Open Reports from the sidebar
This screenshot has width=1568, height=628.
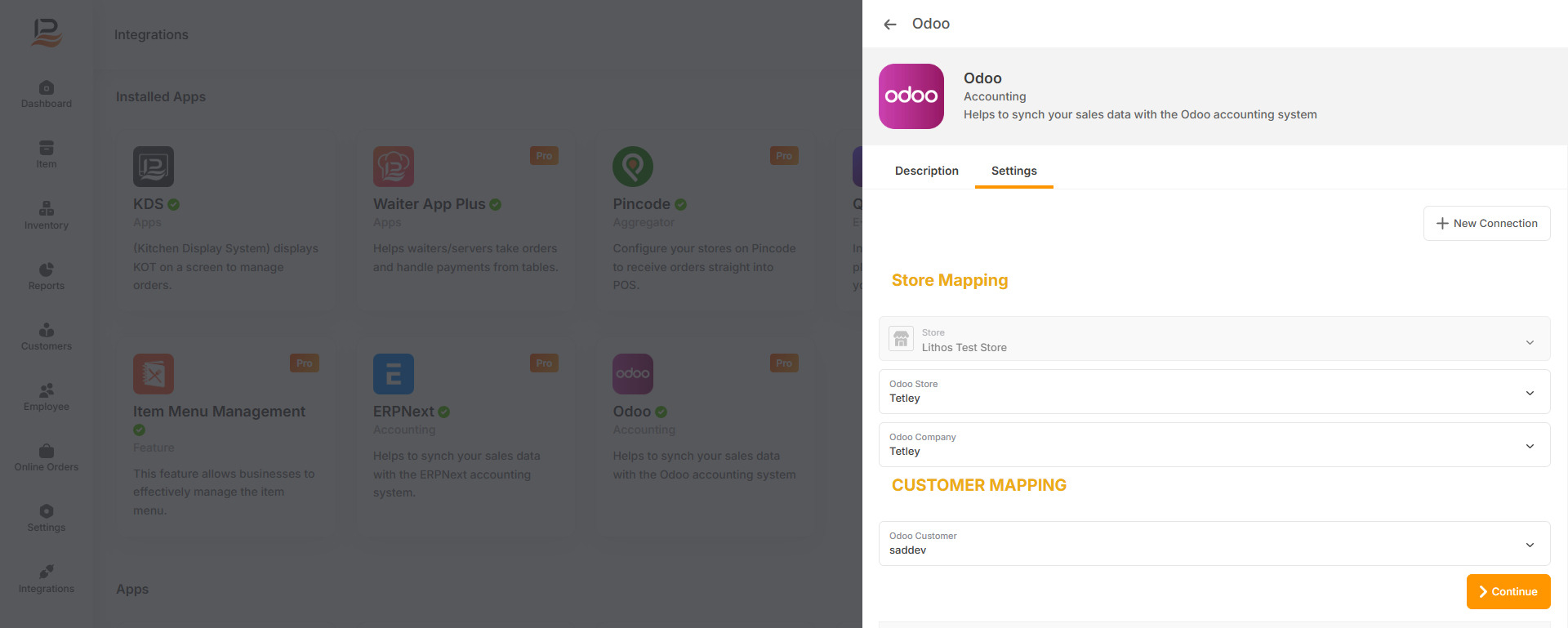(47, 276)
